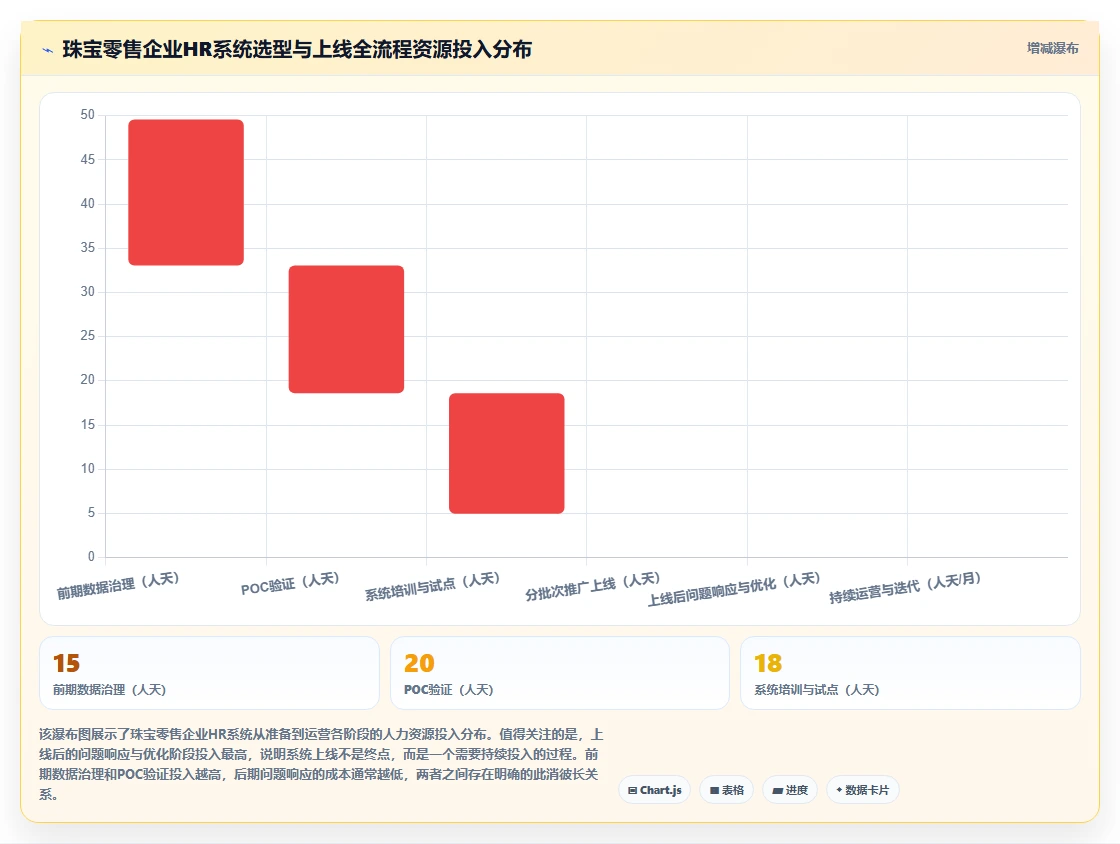Image resolution: width=1120 pixels, height=844 pixels.
Task: Click the 增减瀑布 label in header
Action: [1052, 48]
